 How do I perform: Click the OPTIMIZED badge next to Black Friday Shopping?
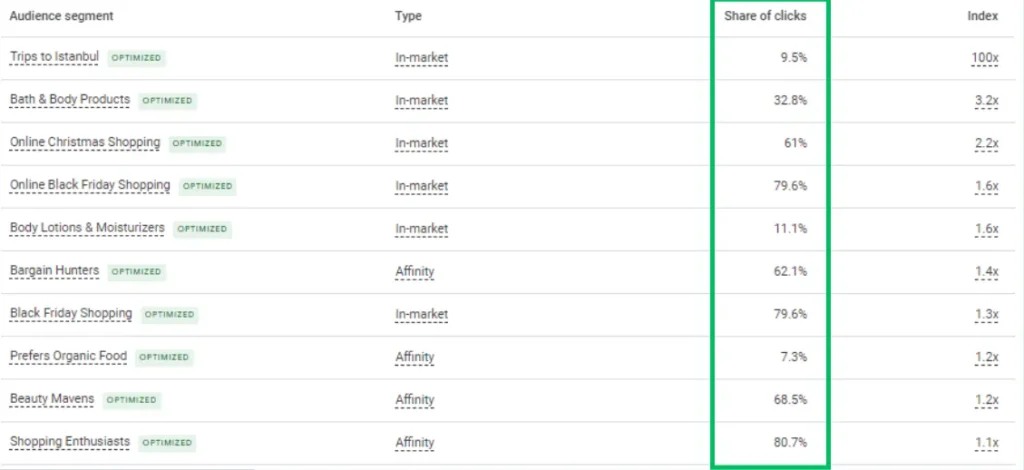tap(169, 315)
